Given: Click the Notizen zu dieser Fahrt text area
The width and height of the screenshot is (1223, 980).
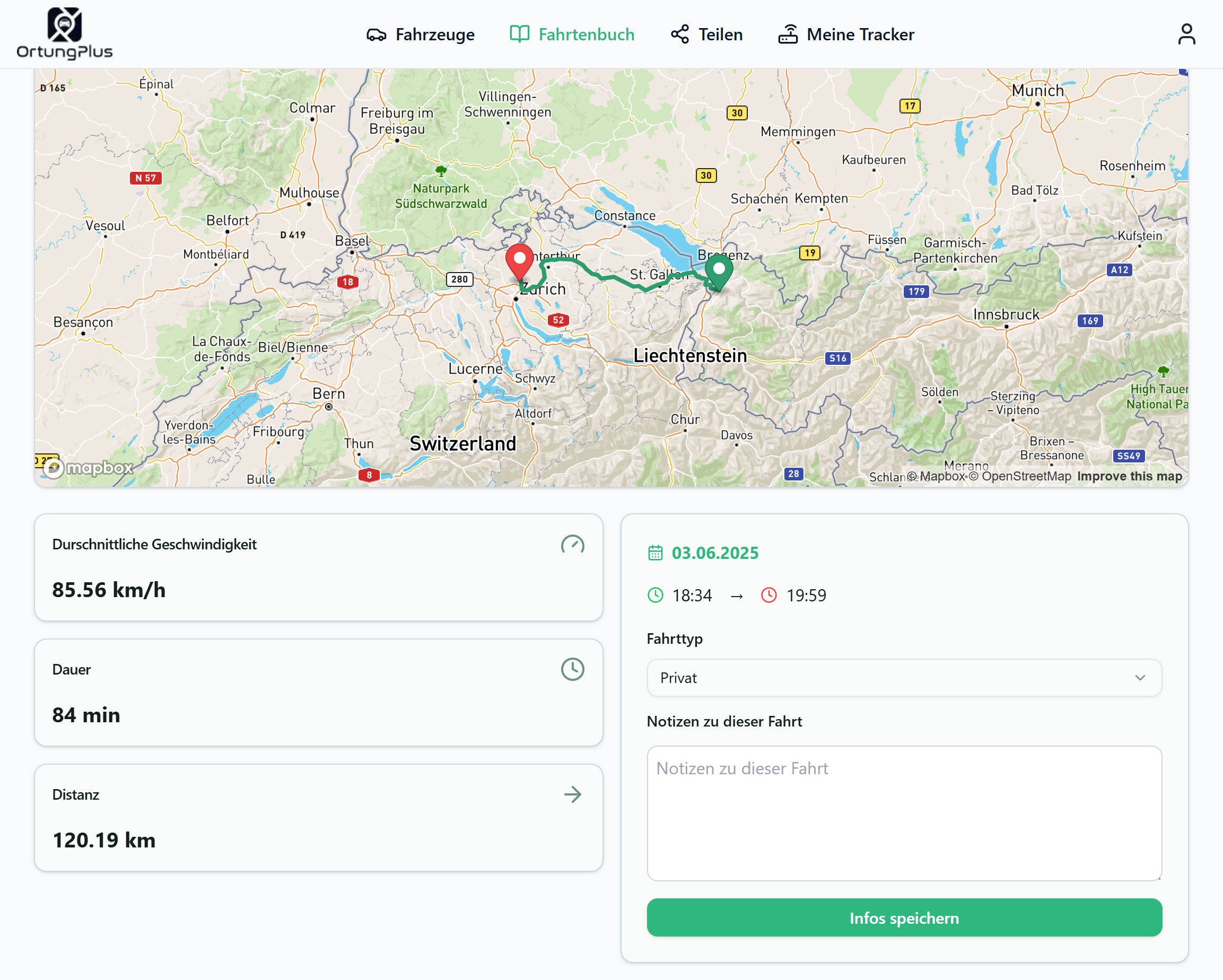Looking at the screenshot, I should tap(904, 813).
